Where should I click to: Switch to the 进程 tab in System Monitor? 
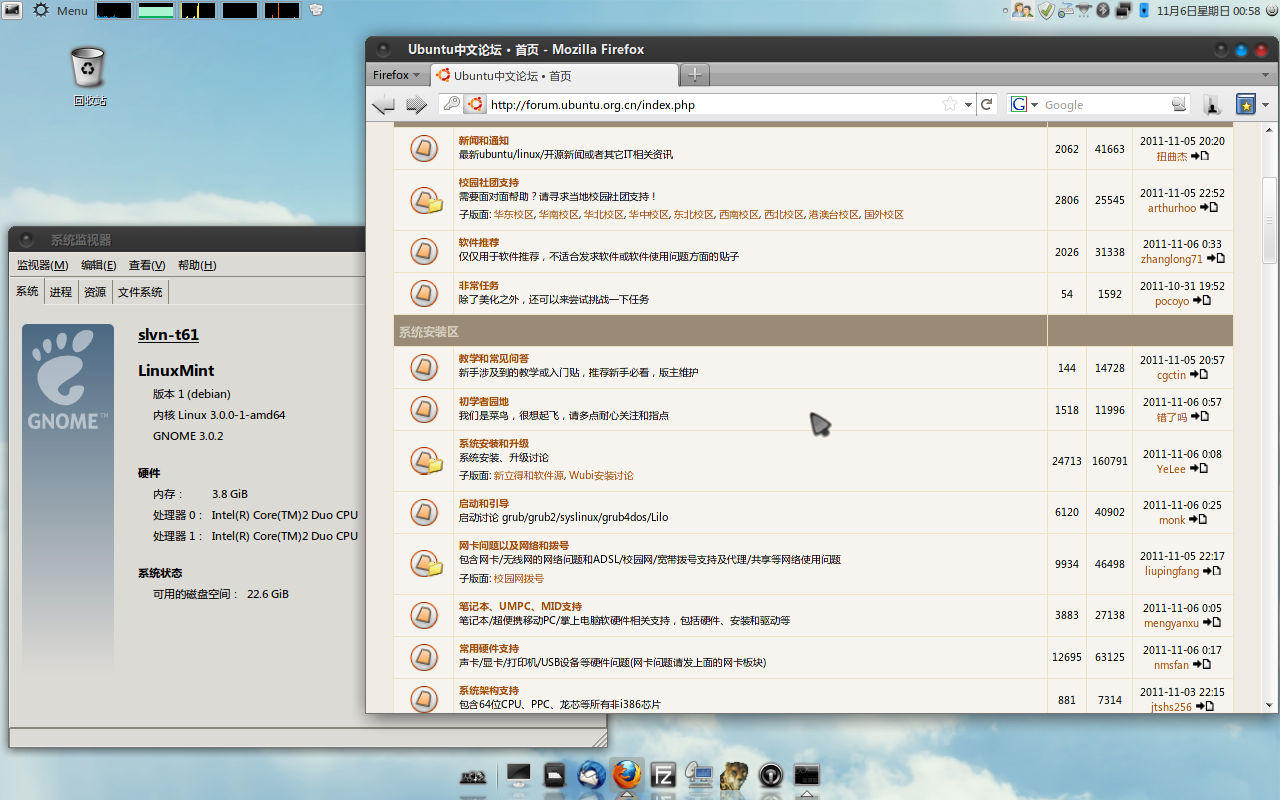pos(61,292)
